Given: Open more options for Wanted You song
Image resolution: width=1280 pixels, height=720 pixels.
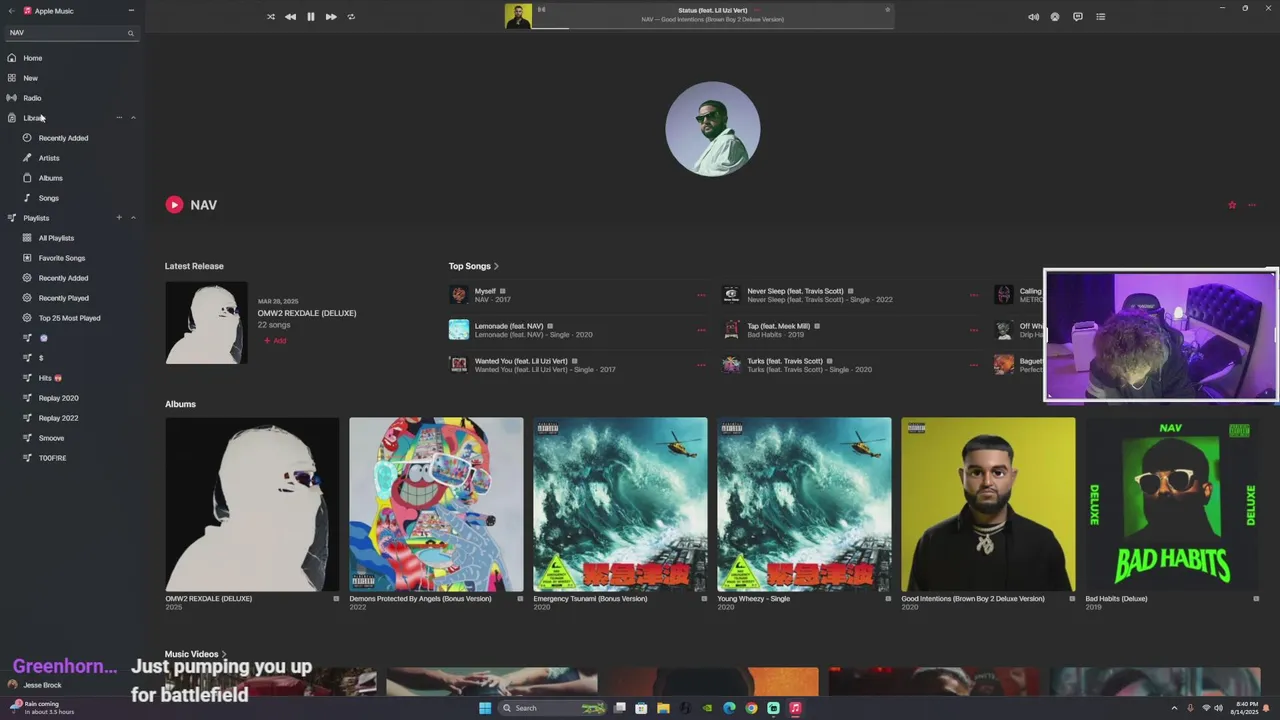Looking at the screenshot, I should [701, 365].
